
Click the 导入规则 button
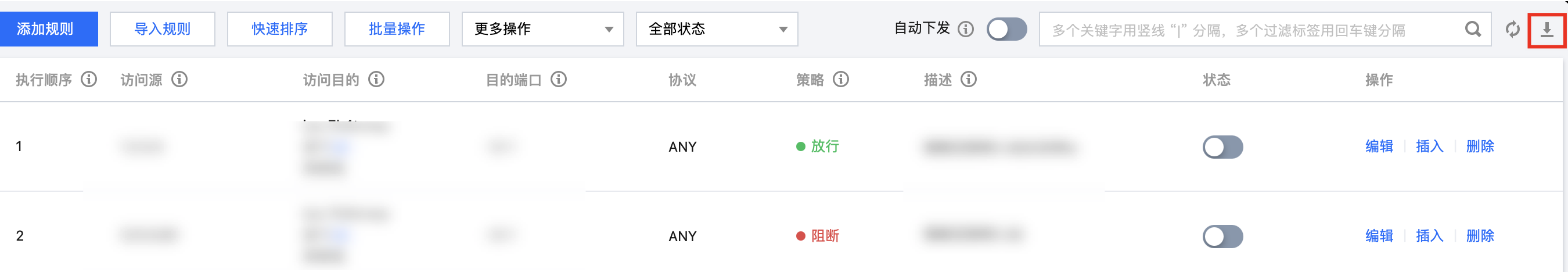pos(163,29)
